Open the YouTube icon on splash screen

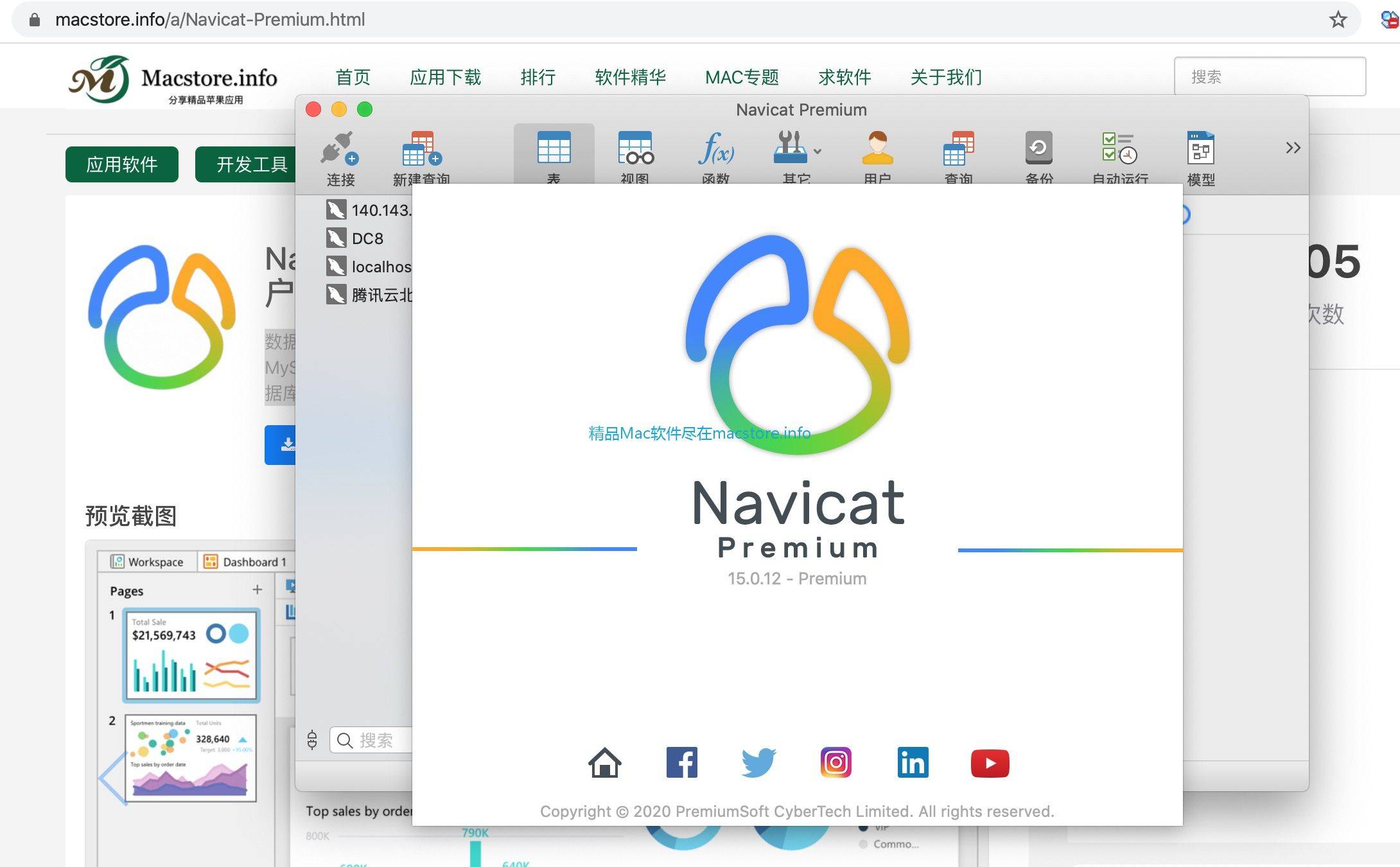click(990, 764)
